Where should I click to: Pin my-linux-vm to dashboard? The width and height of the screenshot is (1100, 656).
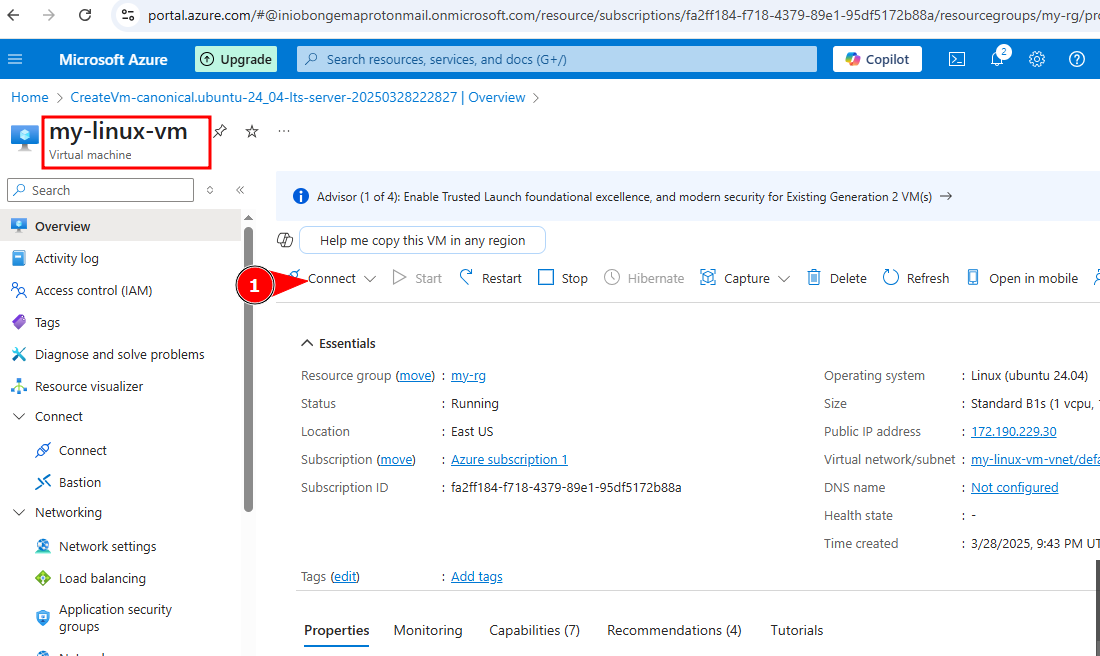(x=220, y=131)
